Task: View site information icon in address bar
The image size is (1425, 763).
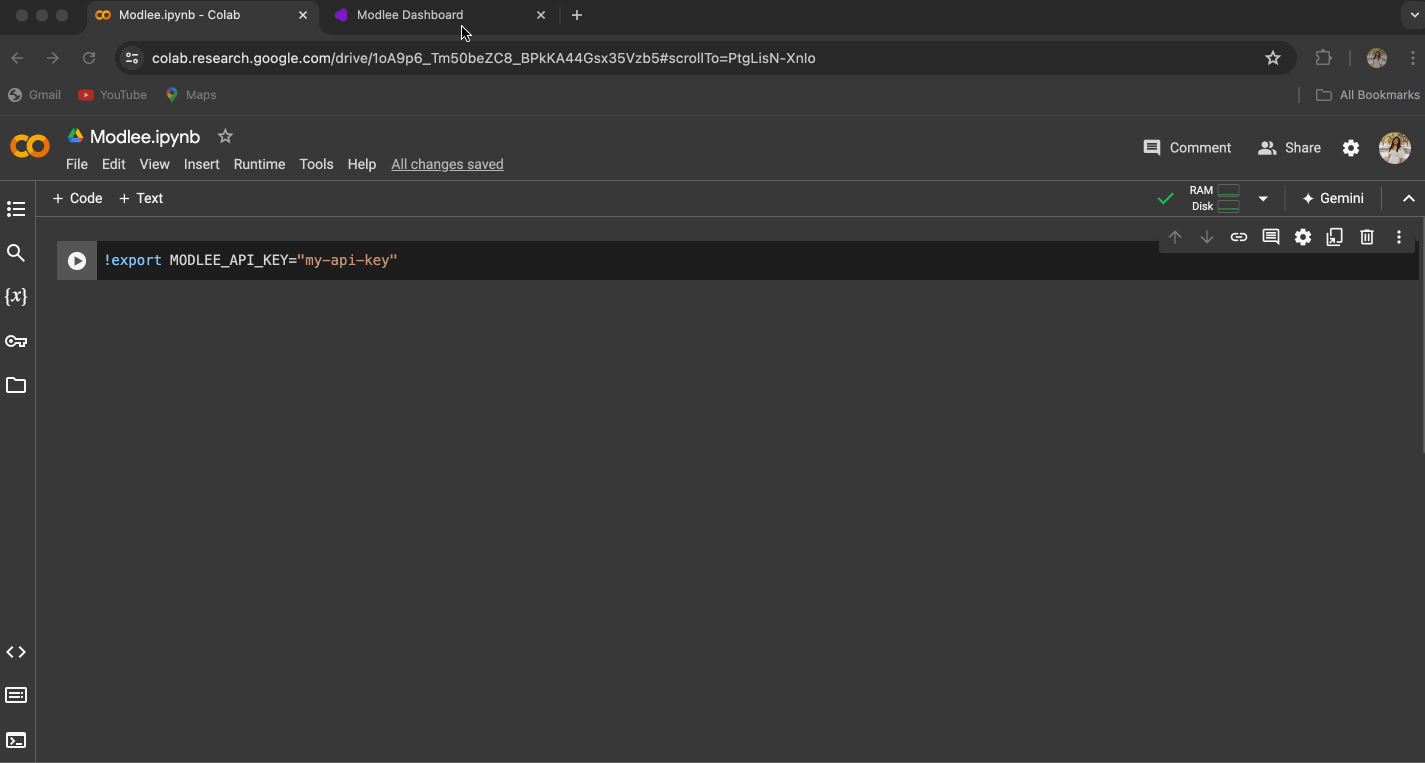Action: (132, 58)
